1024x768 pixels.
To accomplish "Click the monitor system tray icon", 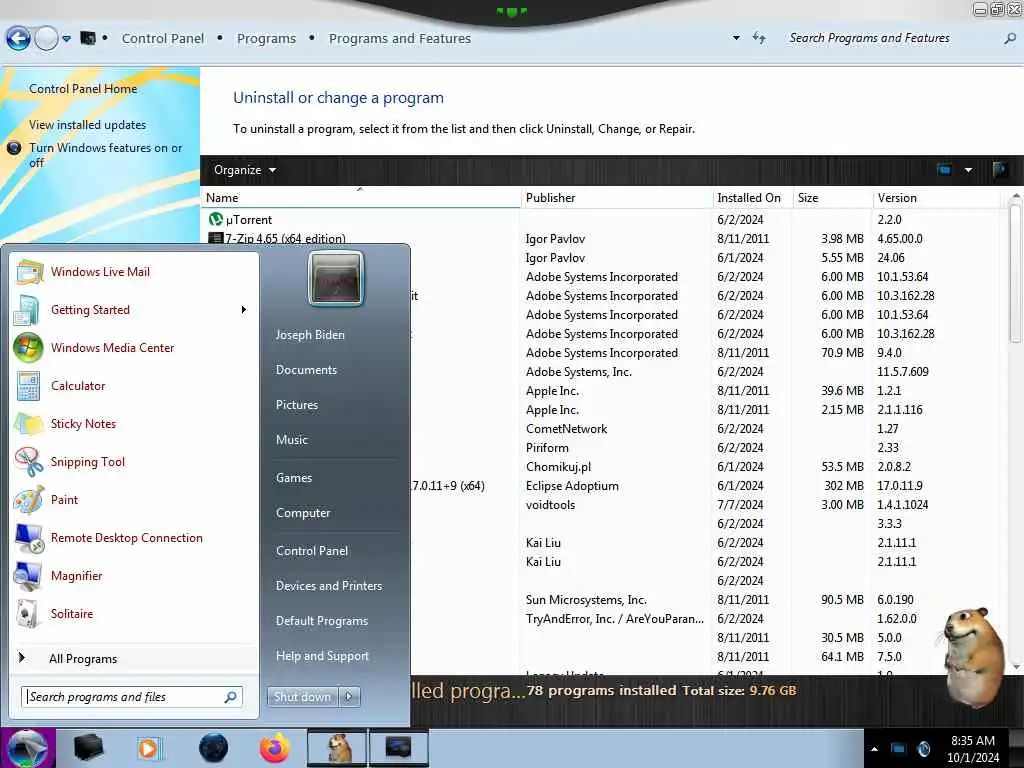I will point(899,748).
